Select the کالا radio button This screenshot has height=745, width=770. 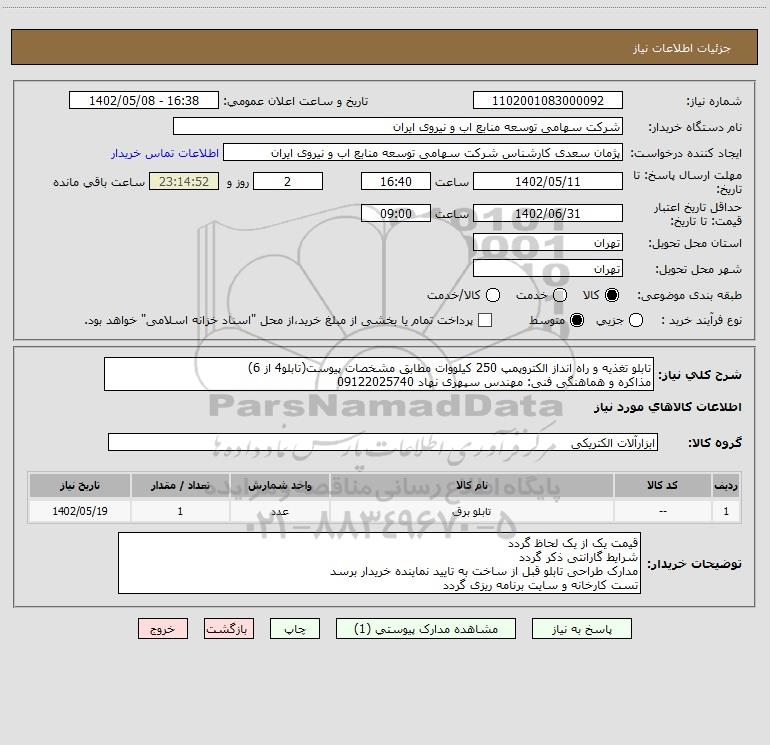click(612, 295)
